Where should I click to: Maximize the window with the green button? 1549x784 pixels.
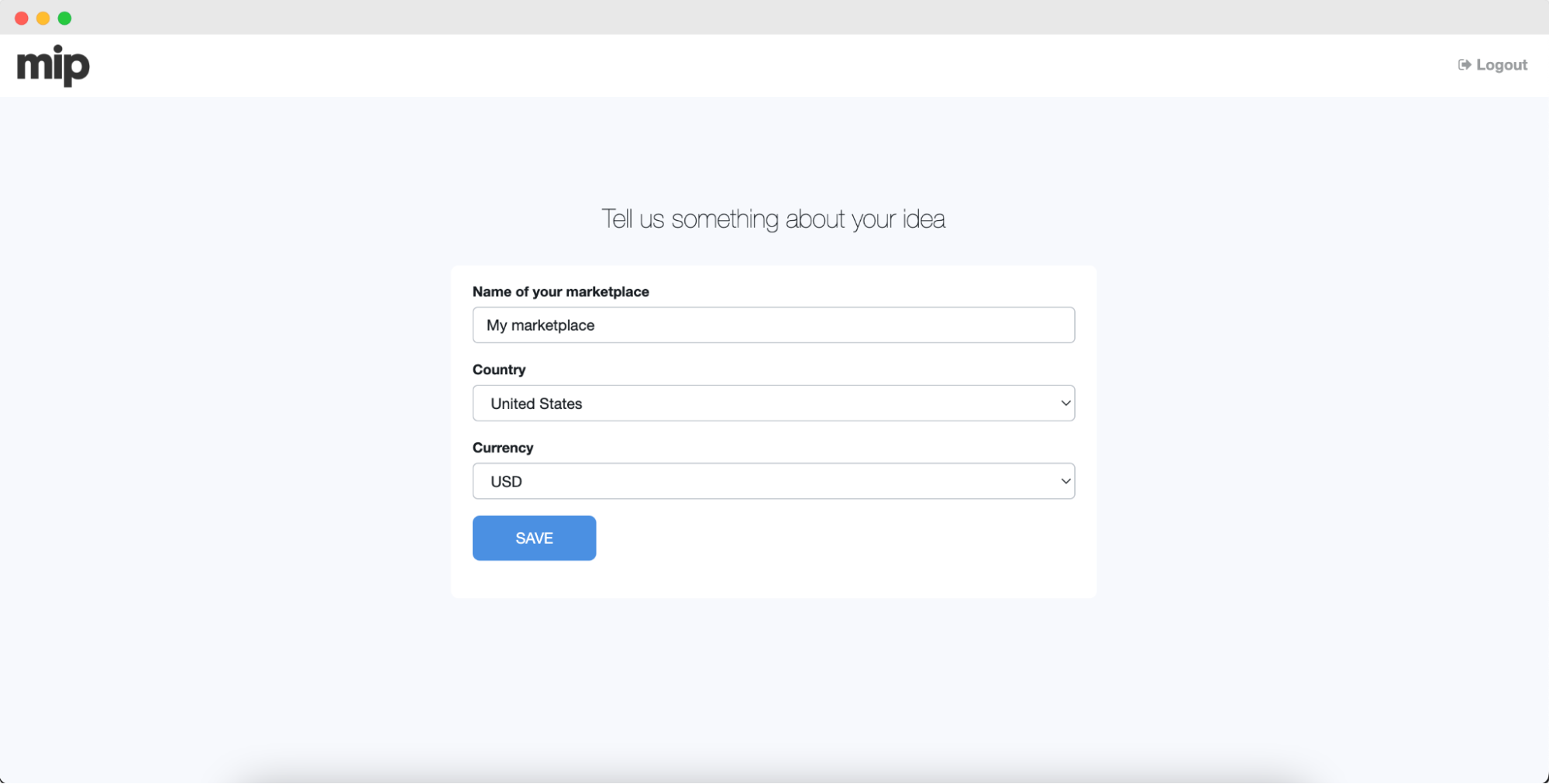coord(65,18)
